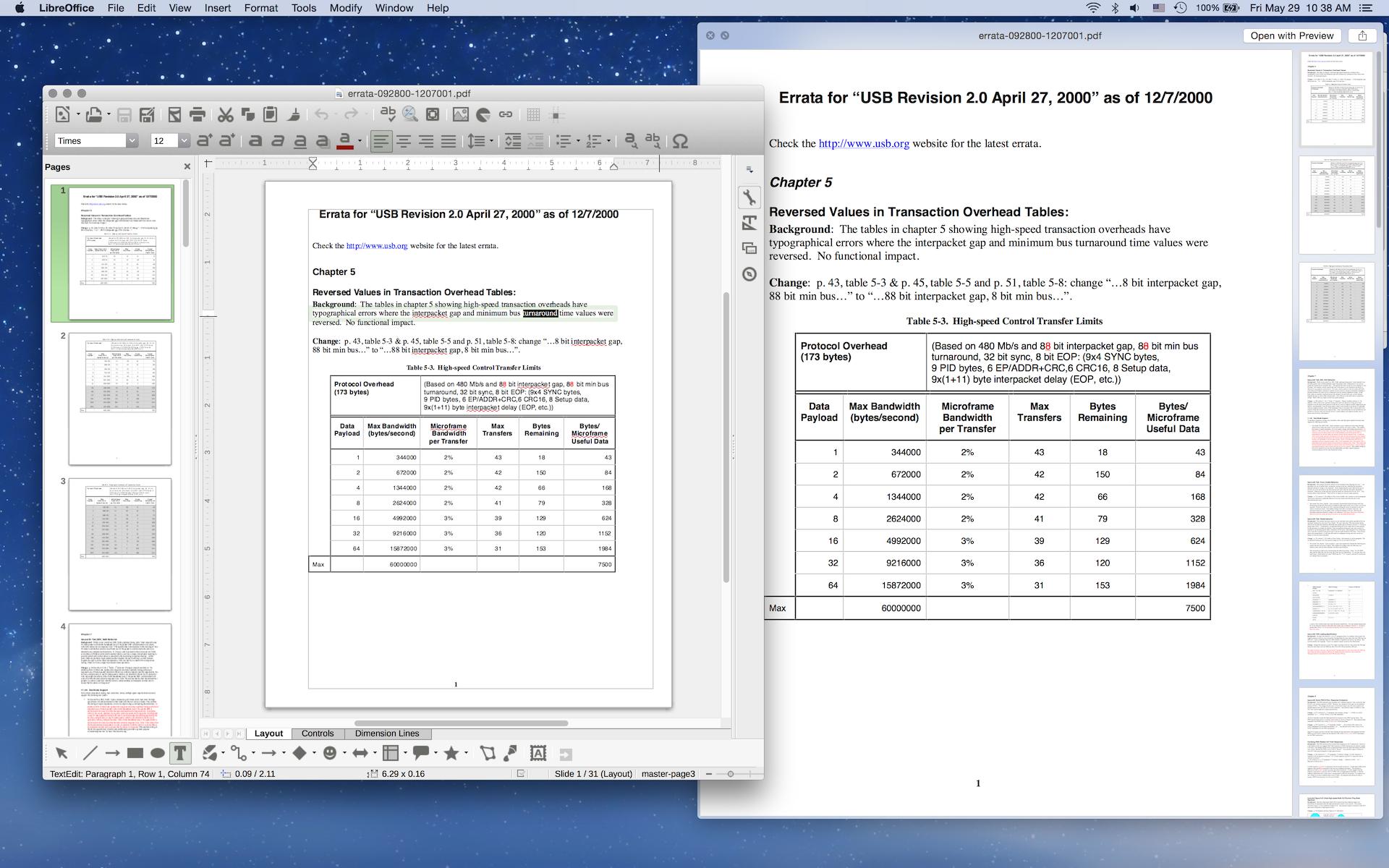Image resolution: width=1389 pixels, height=868 pixels.
Task: Follow the http://www.usb.org link in preview
Action: 863,143
